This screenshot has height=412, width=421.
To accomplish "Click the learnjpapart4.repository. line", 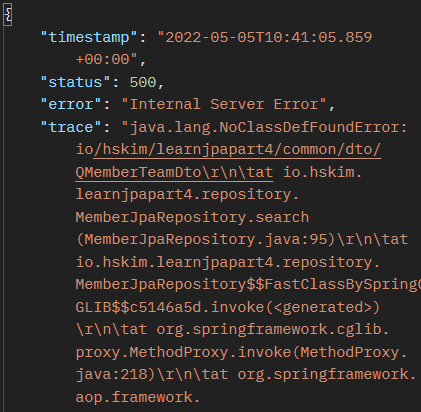I will pyautogui.click(x=187, y=194).
